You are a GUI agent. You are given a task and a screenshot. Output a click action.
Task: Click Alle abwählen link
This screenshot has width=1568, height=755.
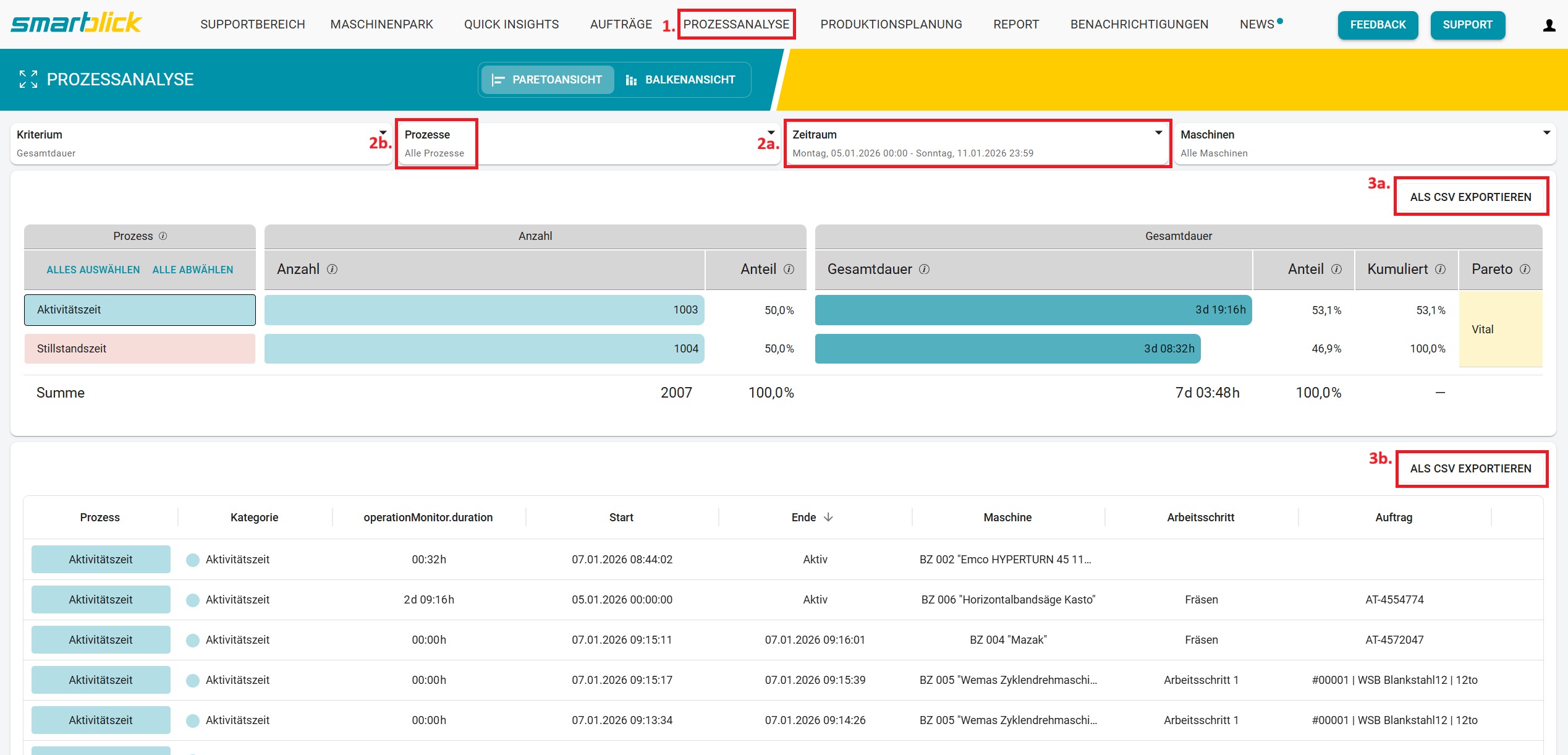(193, 270)
